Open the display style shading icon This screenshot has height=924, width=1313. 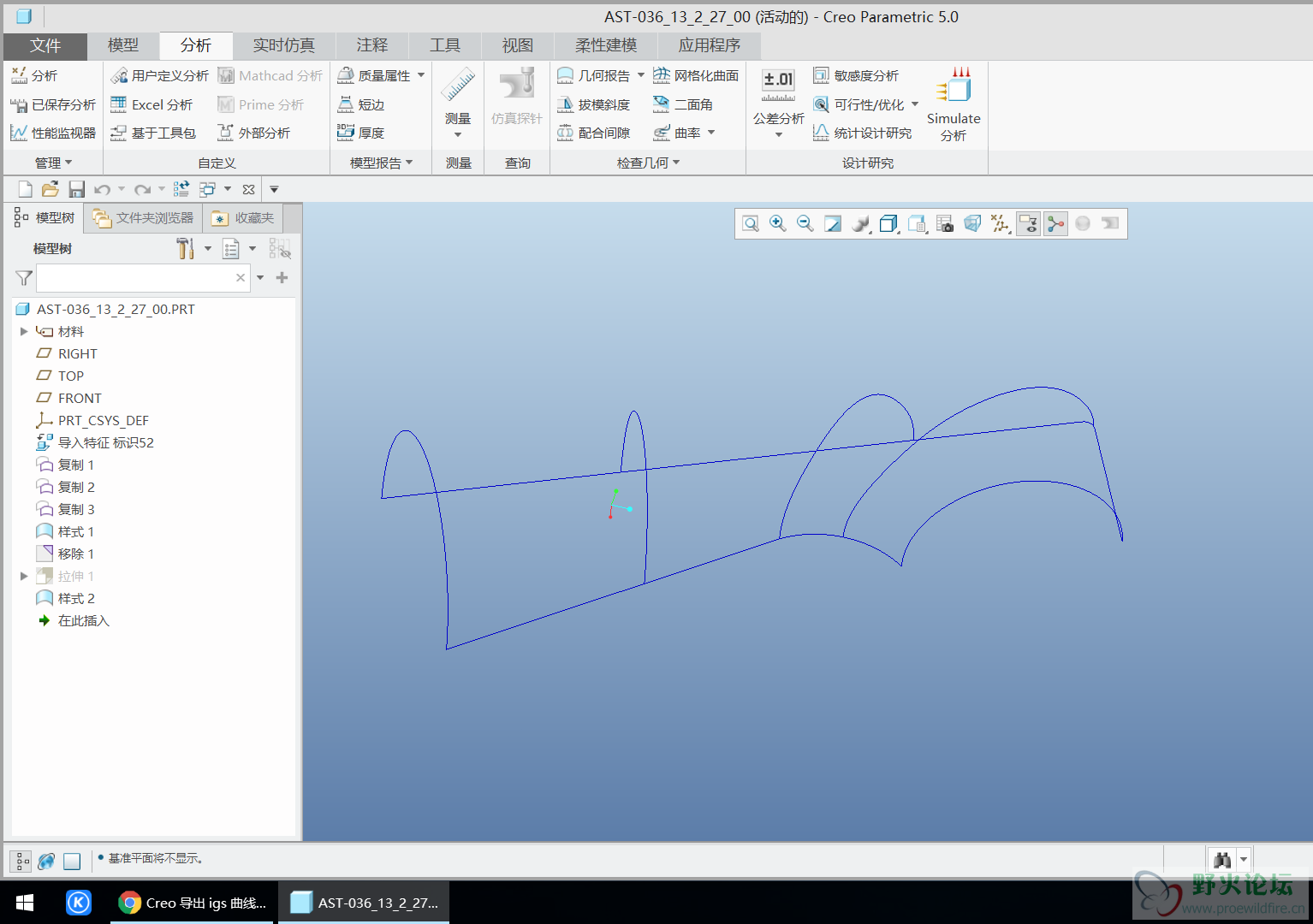click(860, 224)
